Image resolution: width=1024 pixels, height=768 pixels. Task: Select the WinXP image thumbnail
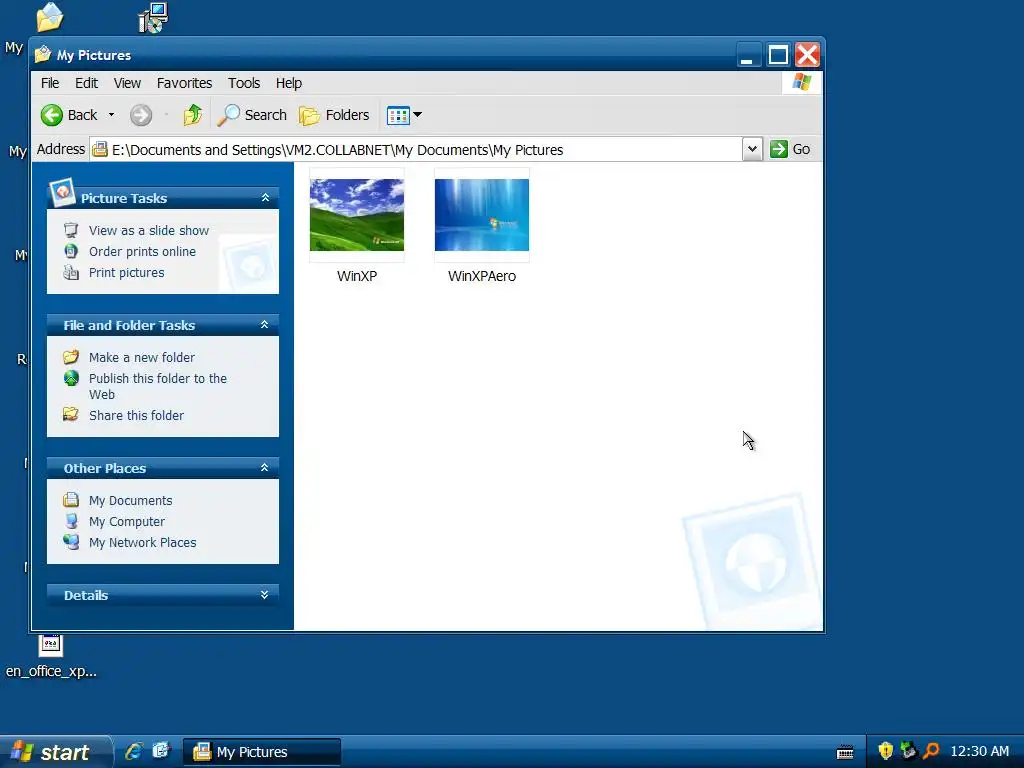pos(357,215)
